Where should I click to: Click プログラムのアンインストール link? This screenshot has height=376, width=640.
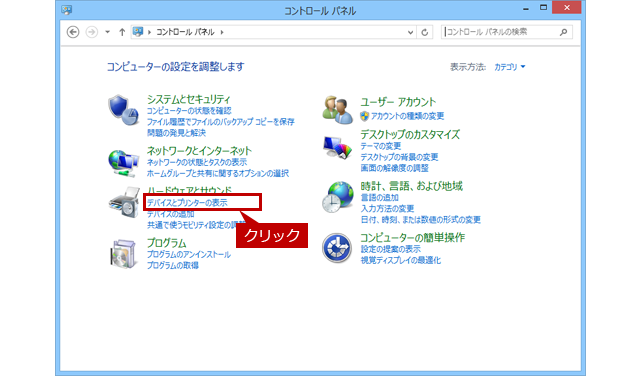pos(189,254)
